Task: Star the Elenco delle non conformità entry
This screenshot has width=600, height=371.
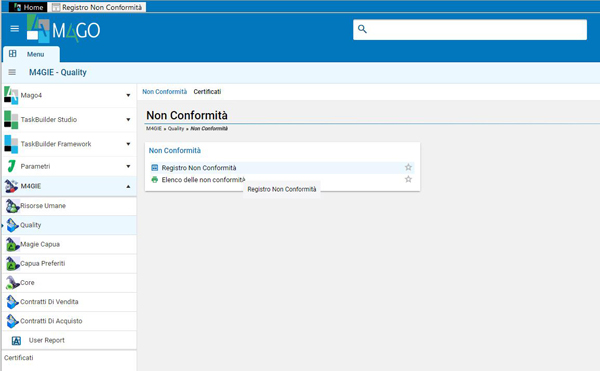Action: click(408, 179)
